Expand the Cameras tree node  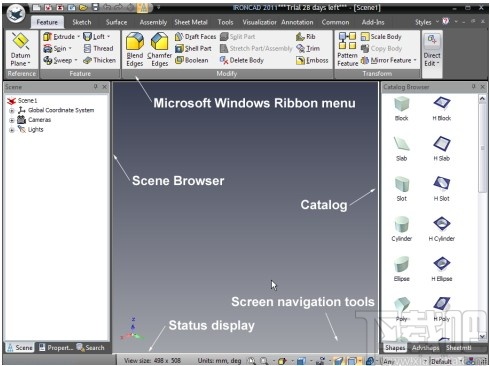(12, 120)
